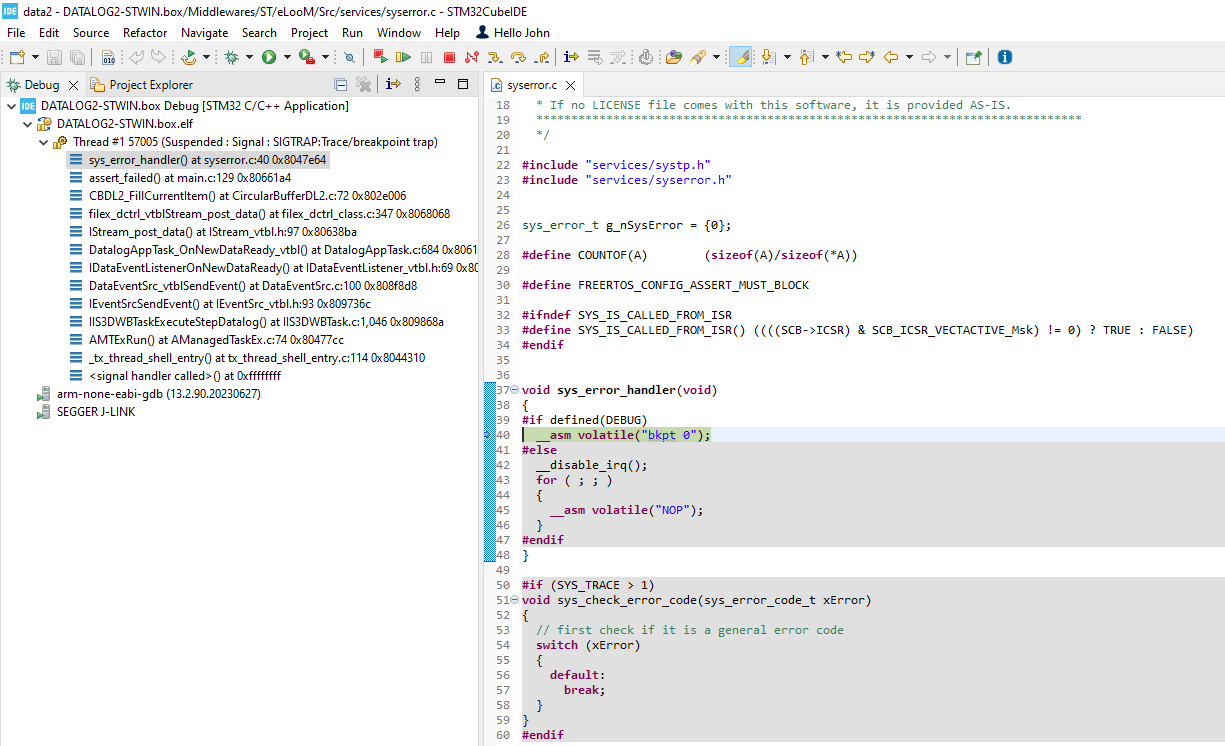Step Return from current function

tap(540, 56)
